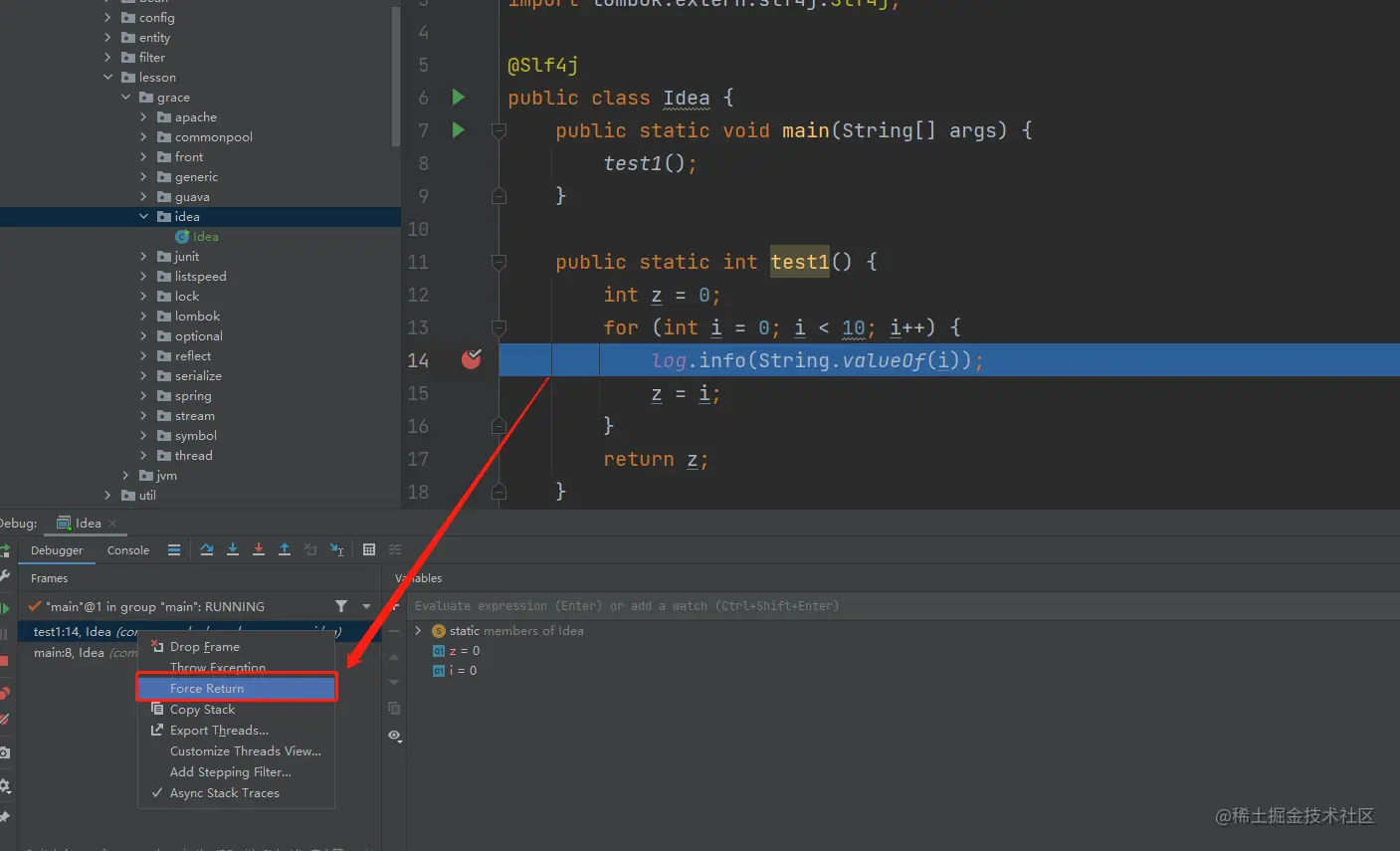Click filter frames funnel icon
Screen dimensions: 1400x851
point(341,606)
